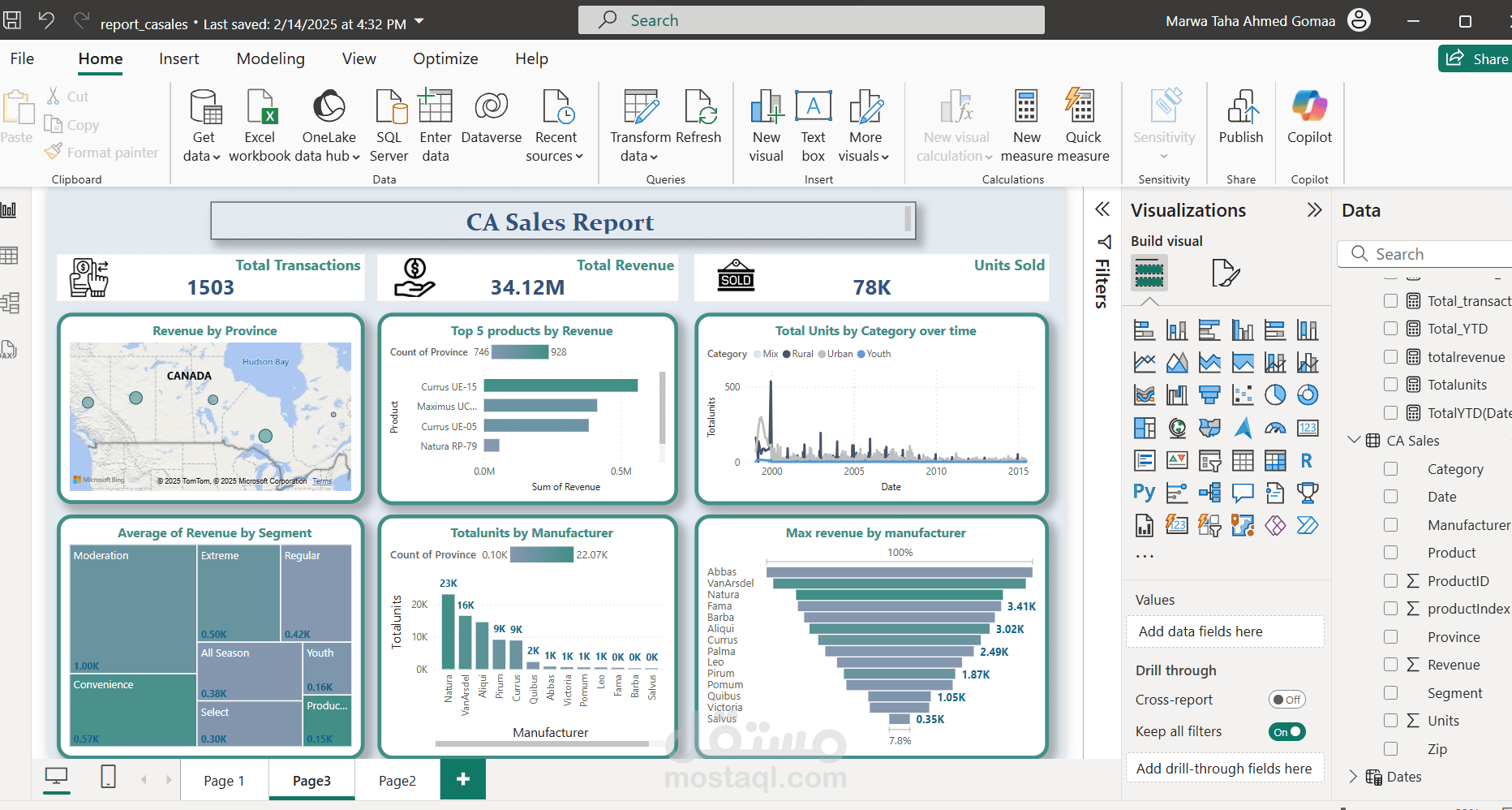This screenshot has width=1512, height=810.
Task: Toggle Cross-report drill through
Action: pyautogui.click(x=1286, y=700)
